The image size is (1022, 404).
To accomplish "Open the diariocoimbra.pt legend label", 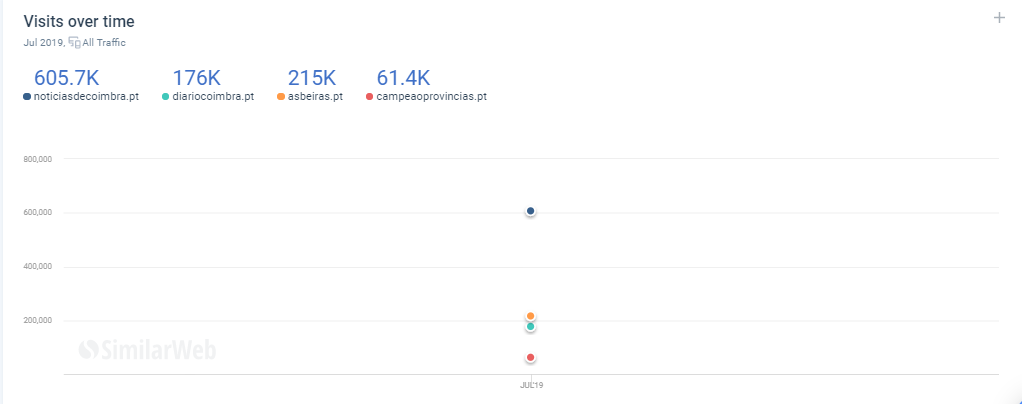I will click(213, 96).
